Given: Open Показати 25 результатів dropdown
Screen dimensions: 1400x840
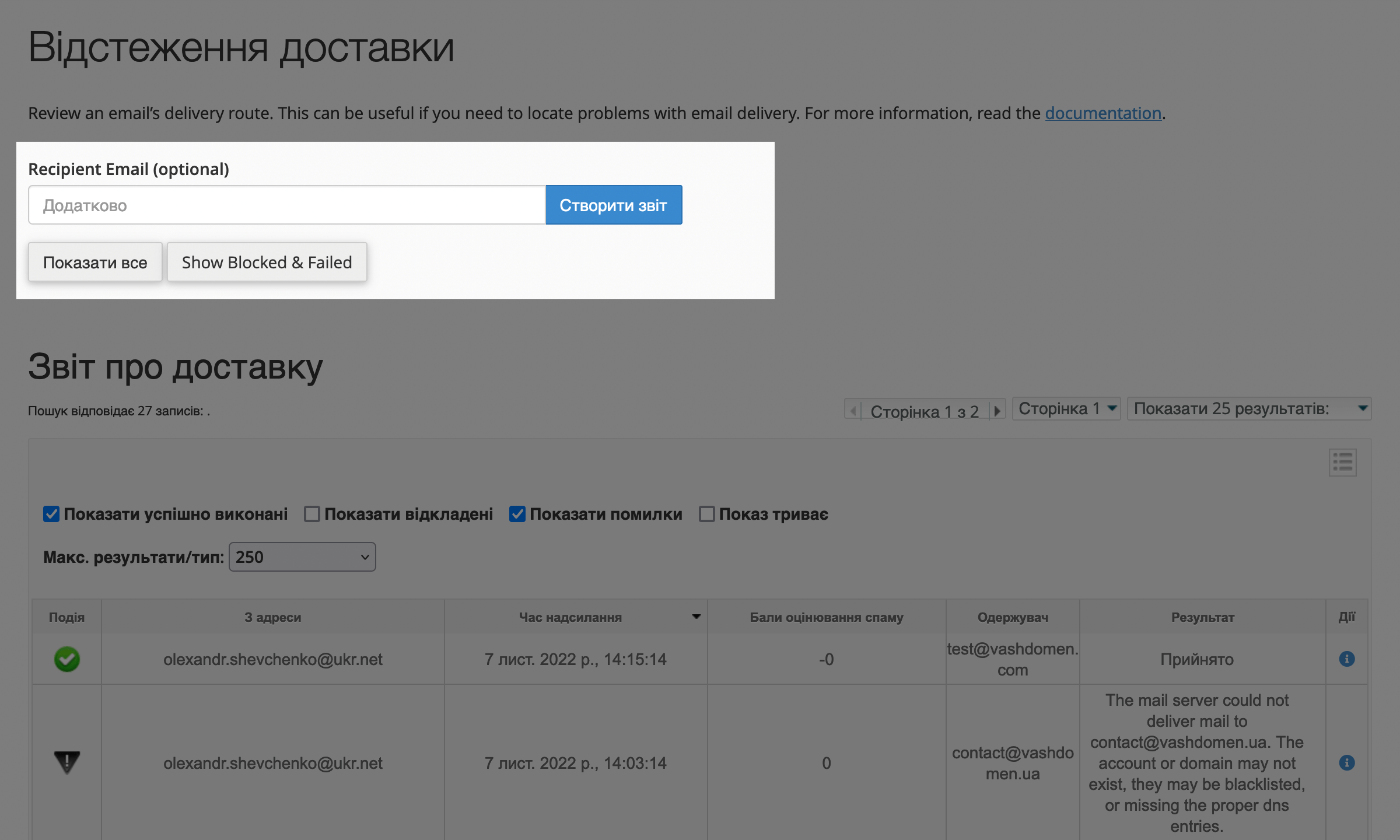Looking at the screenshot, I should click(x=1249, y=409).
